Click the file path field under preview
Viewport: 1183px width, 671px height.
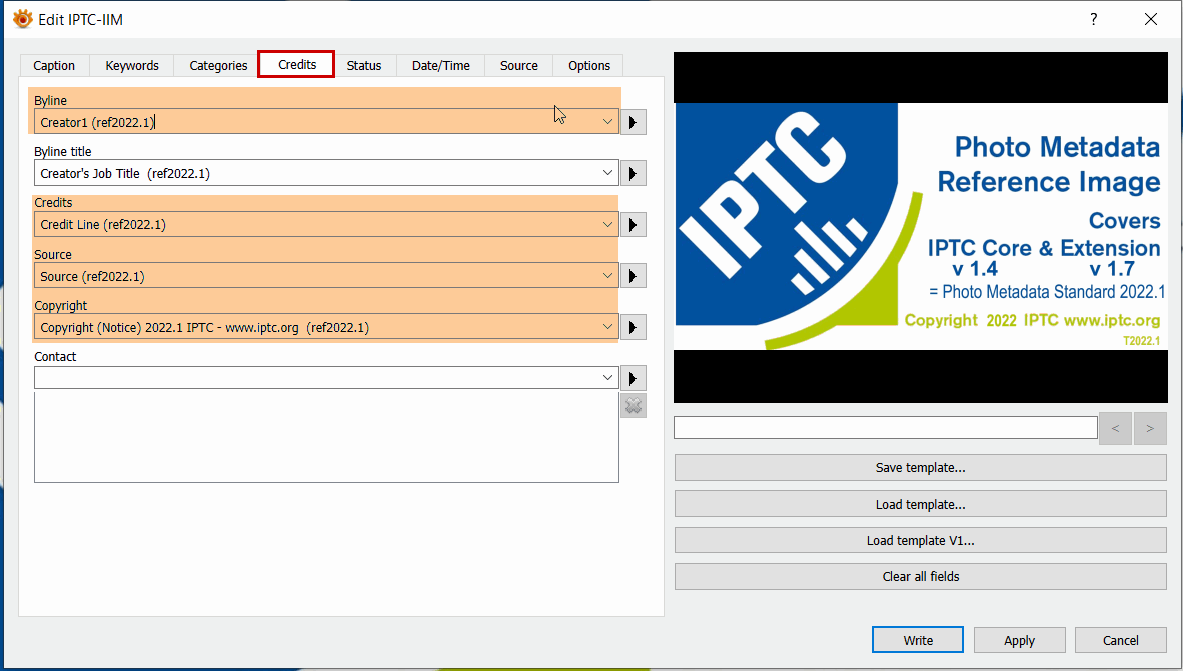click(x=886, y=427)
